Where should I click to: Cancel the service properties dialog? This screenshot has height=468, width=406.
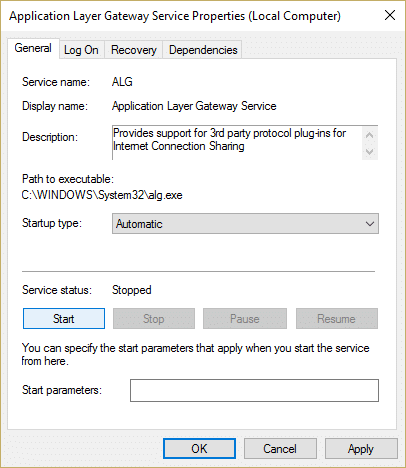tap(280, 449)
